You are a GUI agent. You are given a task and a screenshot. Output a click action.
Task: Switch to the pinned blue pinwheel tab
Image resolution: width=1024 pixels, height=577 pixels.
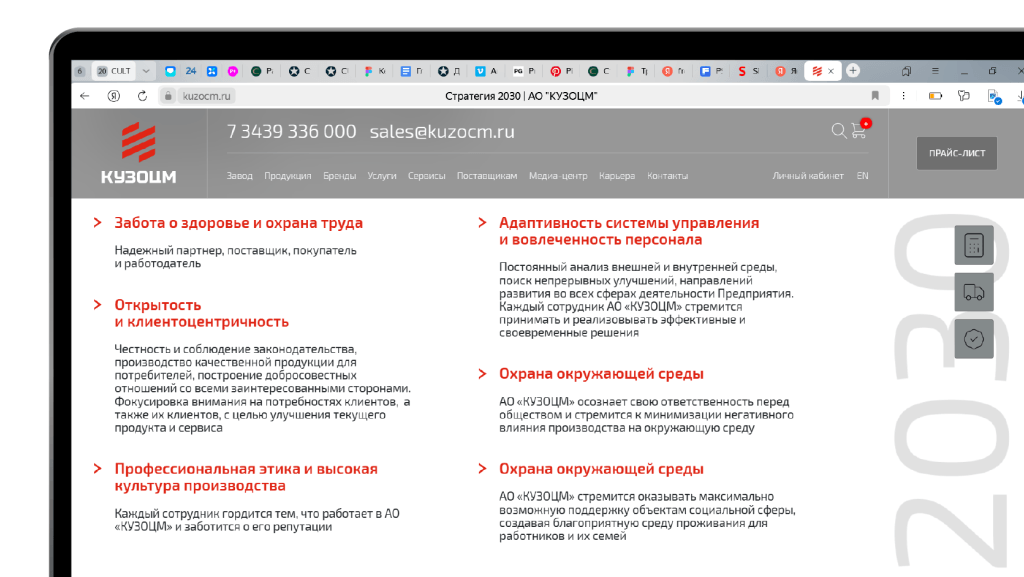tap(212, 71)
